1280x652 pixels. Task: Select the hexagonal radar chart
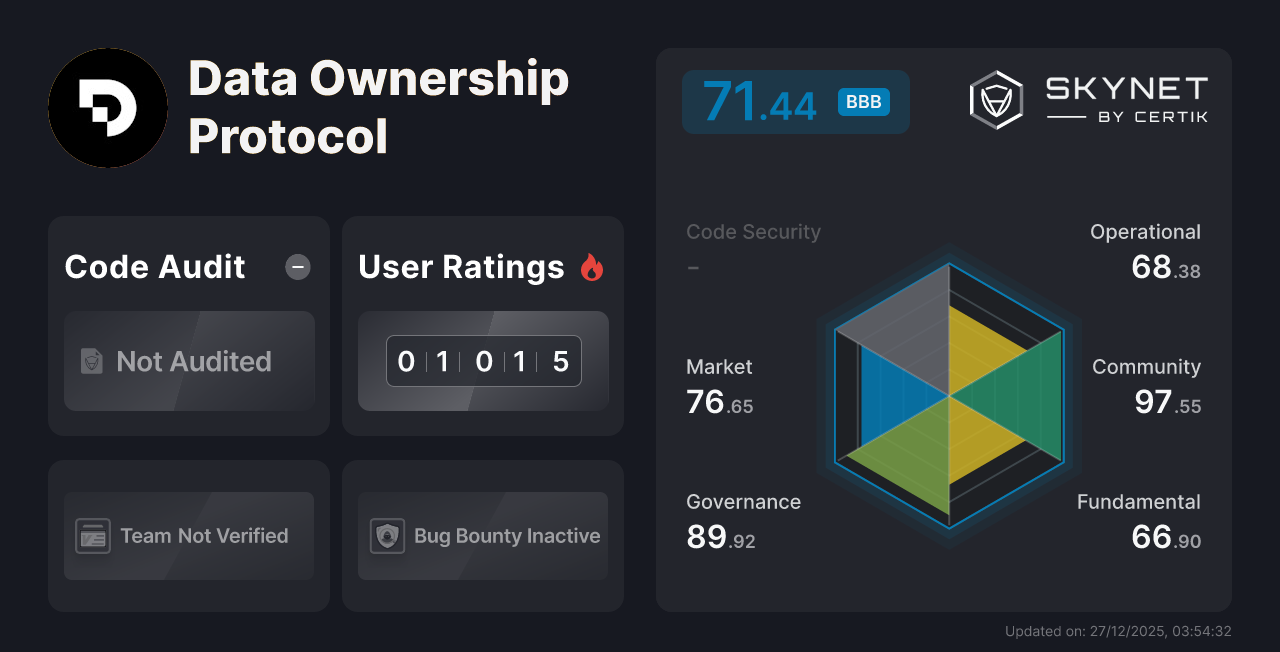coord(948,395)
